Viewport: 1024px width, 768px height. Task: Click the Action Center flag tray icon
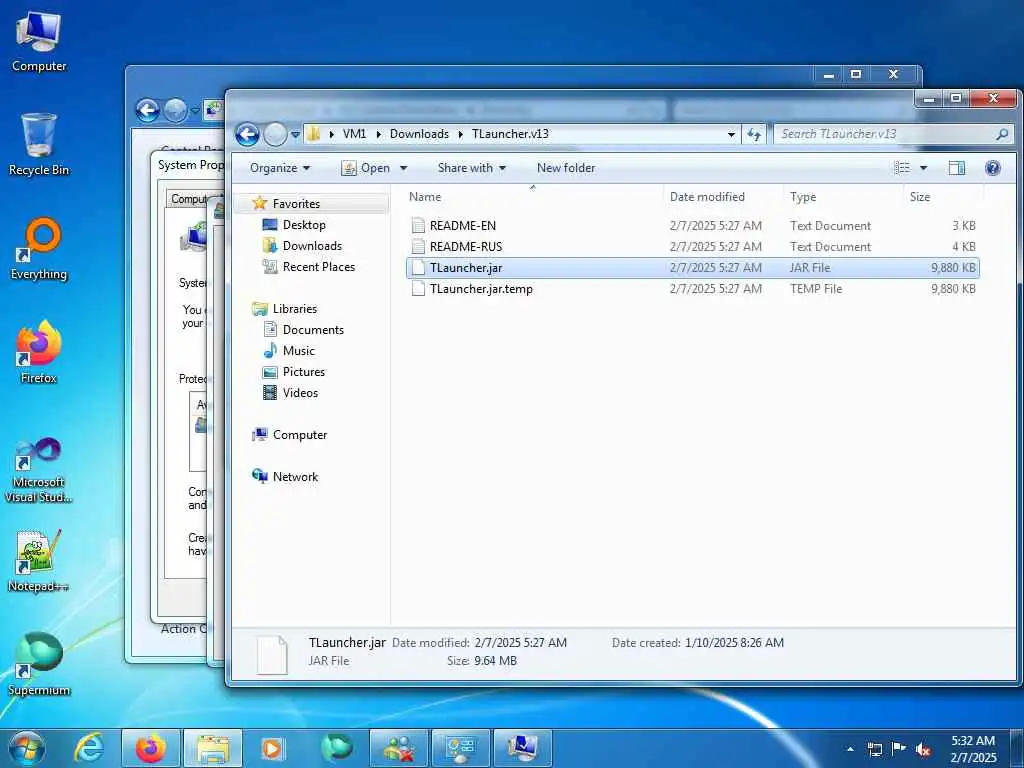click(899, 749)
